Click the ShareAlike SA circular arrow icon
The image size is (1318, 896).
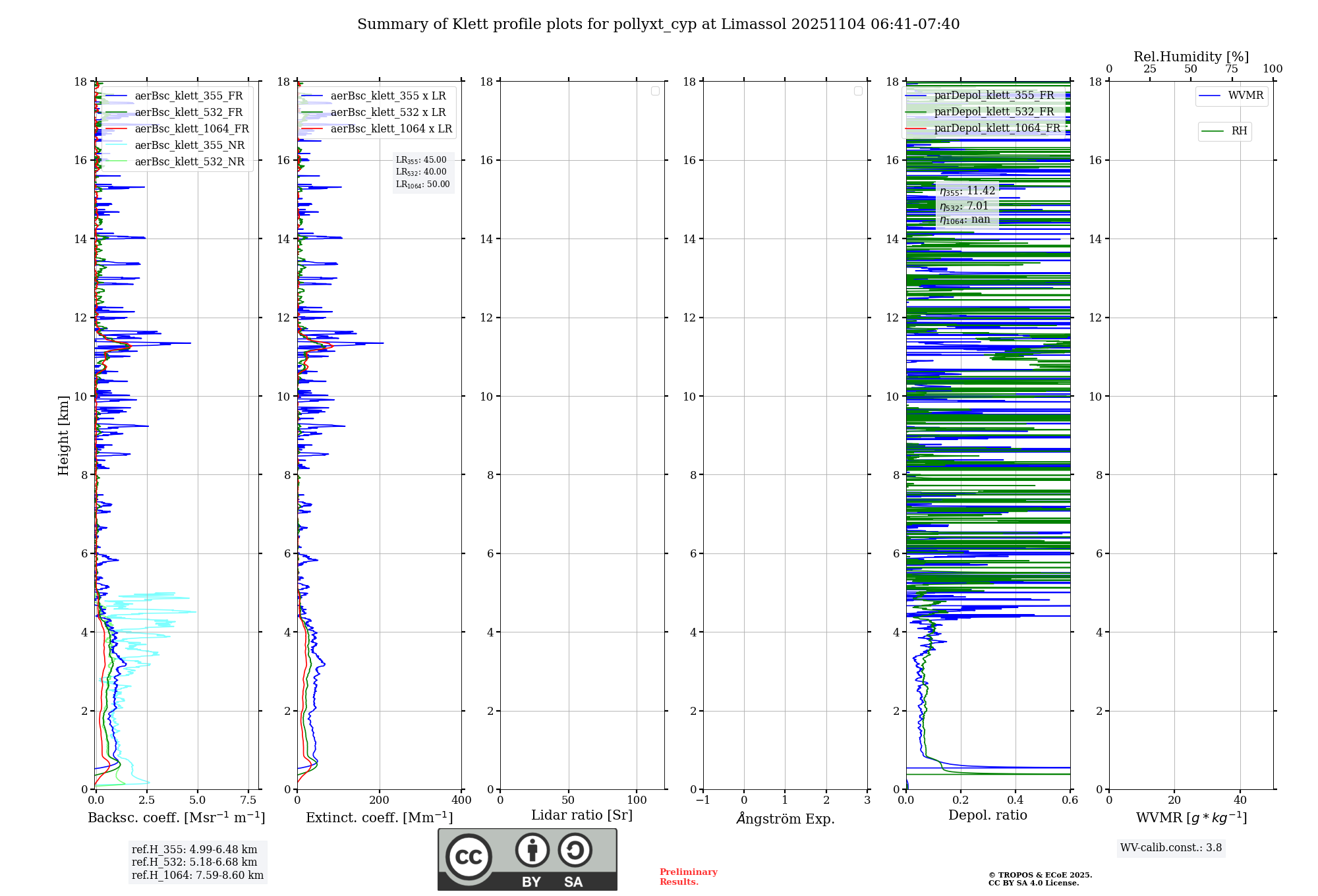[575, 850]
